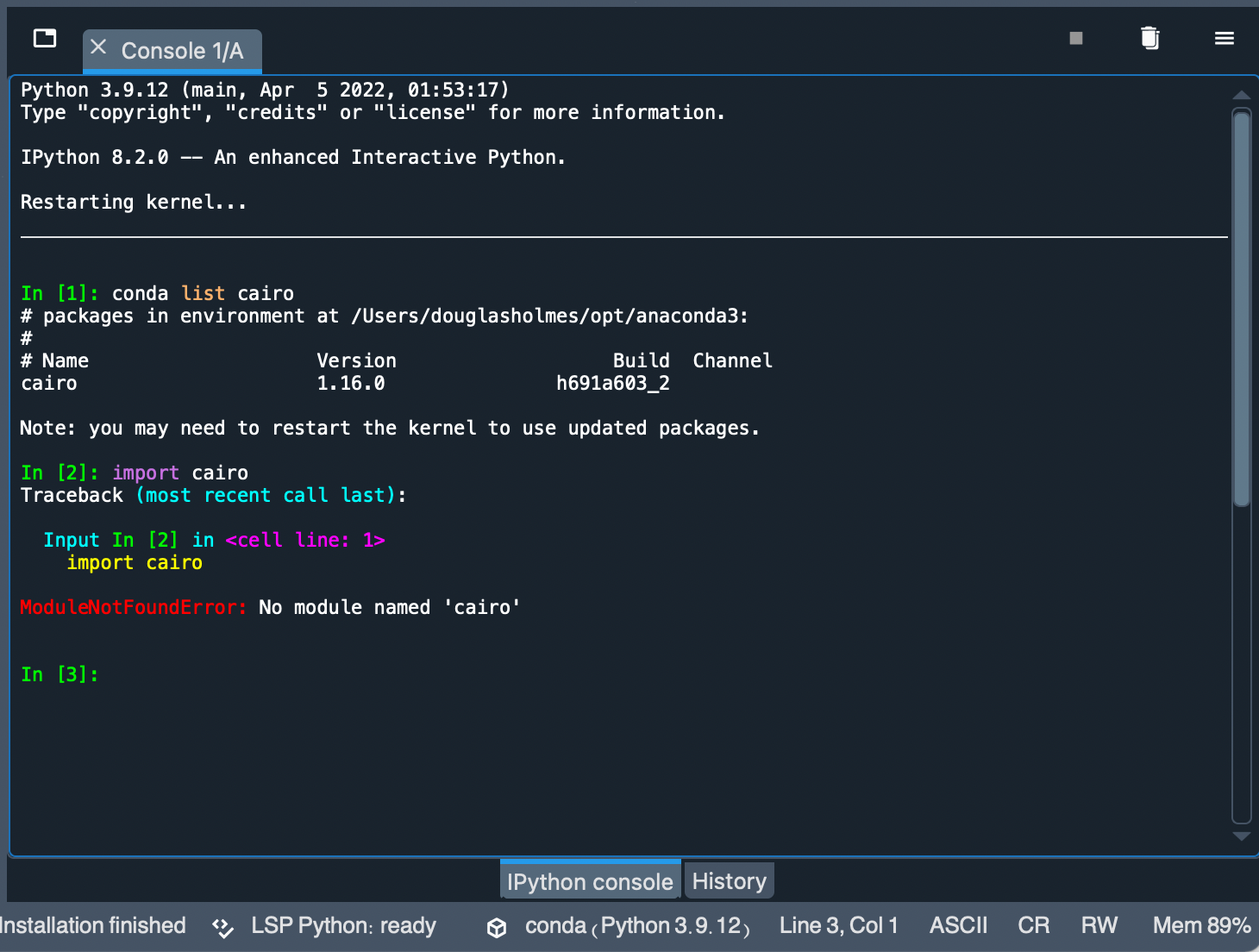Click the Line 3, Col 1 indicator
Image resolution: width=1259 pixels, height=952 pixels.
pyautogui.click(x=839, y=926)
